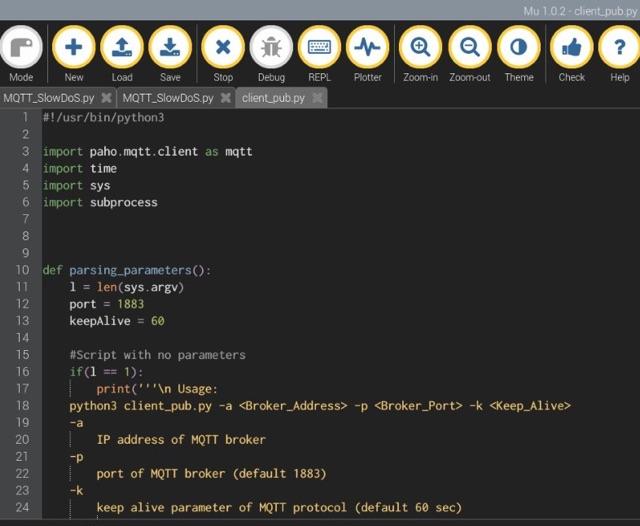Click 'import paho.mqtt.client as mqtt' line
This screenshot has height=526, width=640.
147,152
